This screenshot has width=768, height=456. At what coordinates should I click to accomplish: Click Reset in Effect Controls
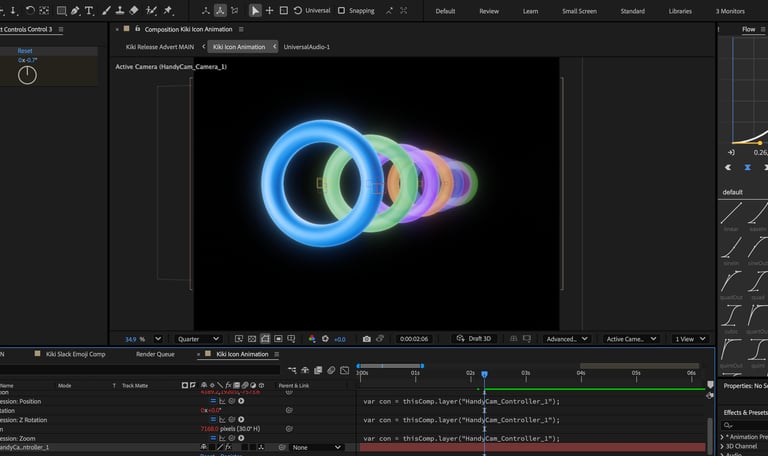point(25,50)
